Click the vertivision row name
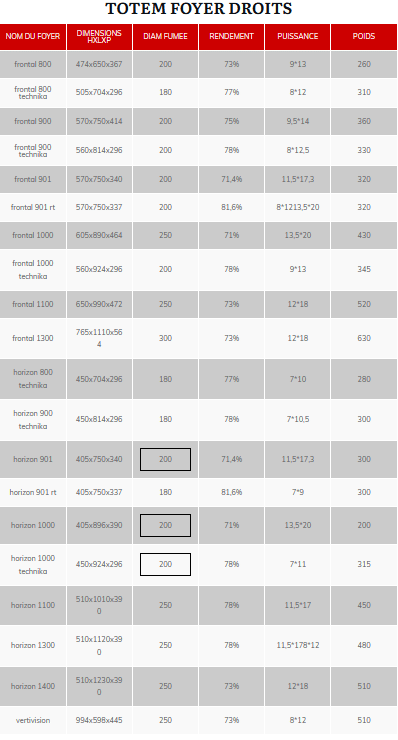 pos(33,720)
